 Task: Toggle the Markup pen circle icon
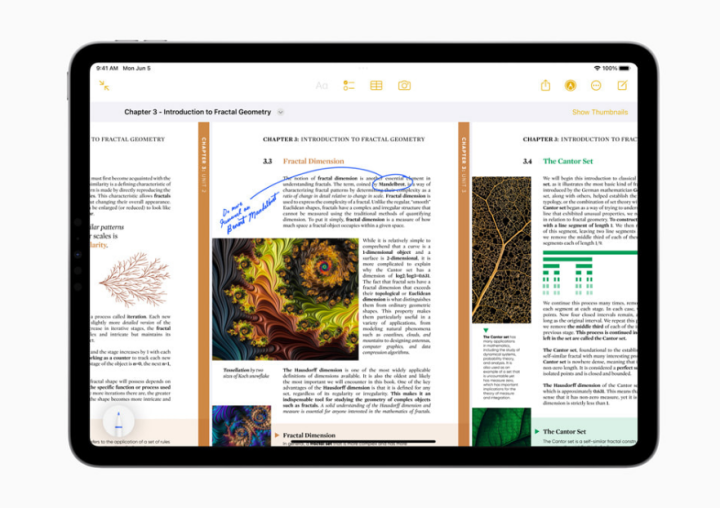pos(570,85)
